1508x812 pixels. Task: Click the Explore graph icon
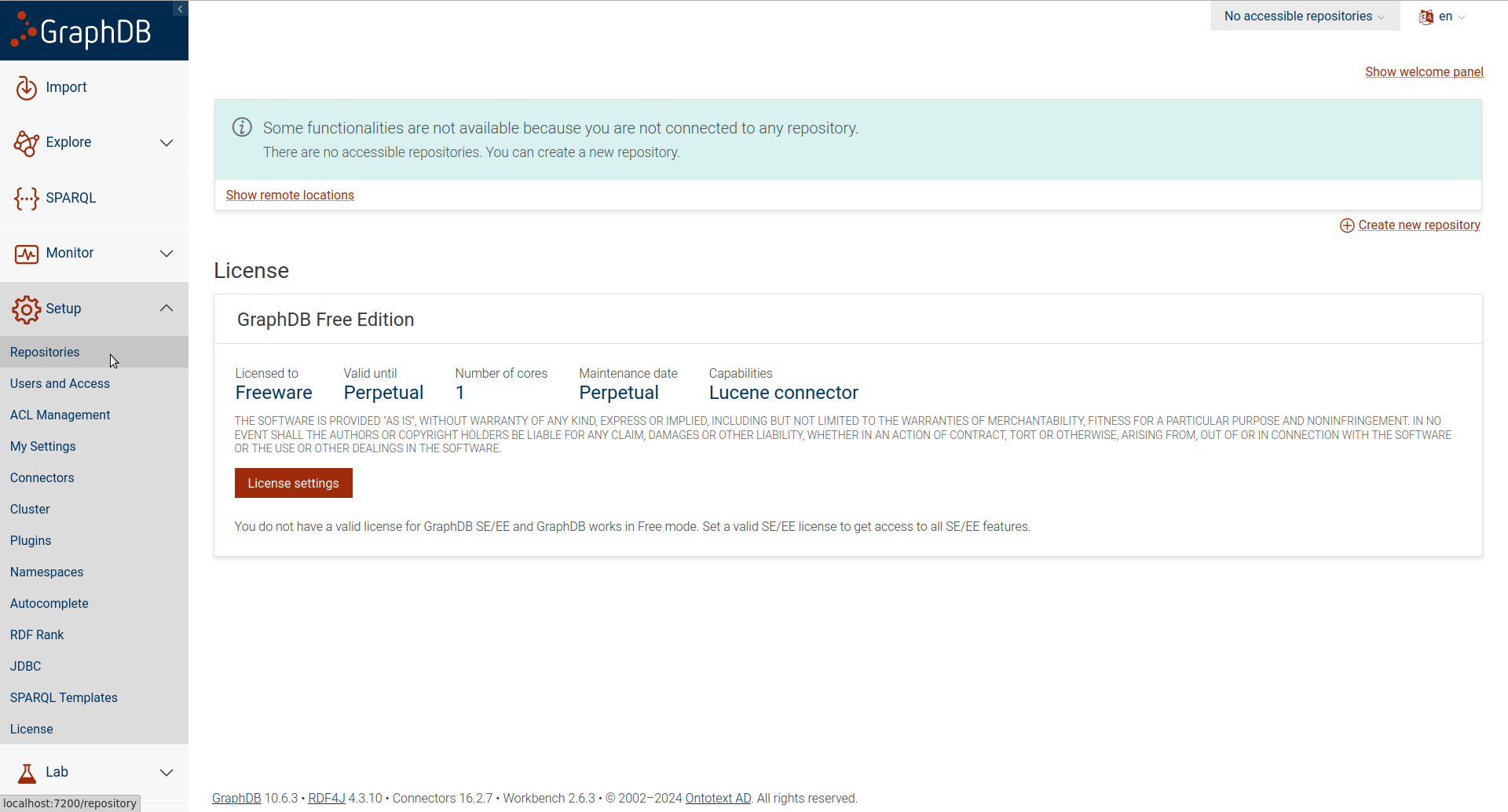[27, 143]
